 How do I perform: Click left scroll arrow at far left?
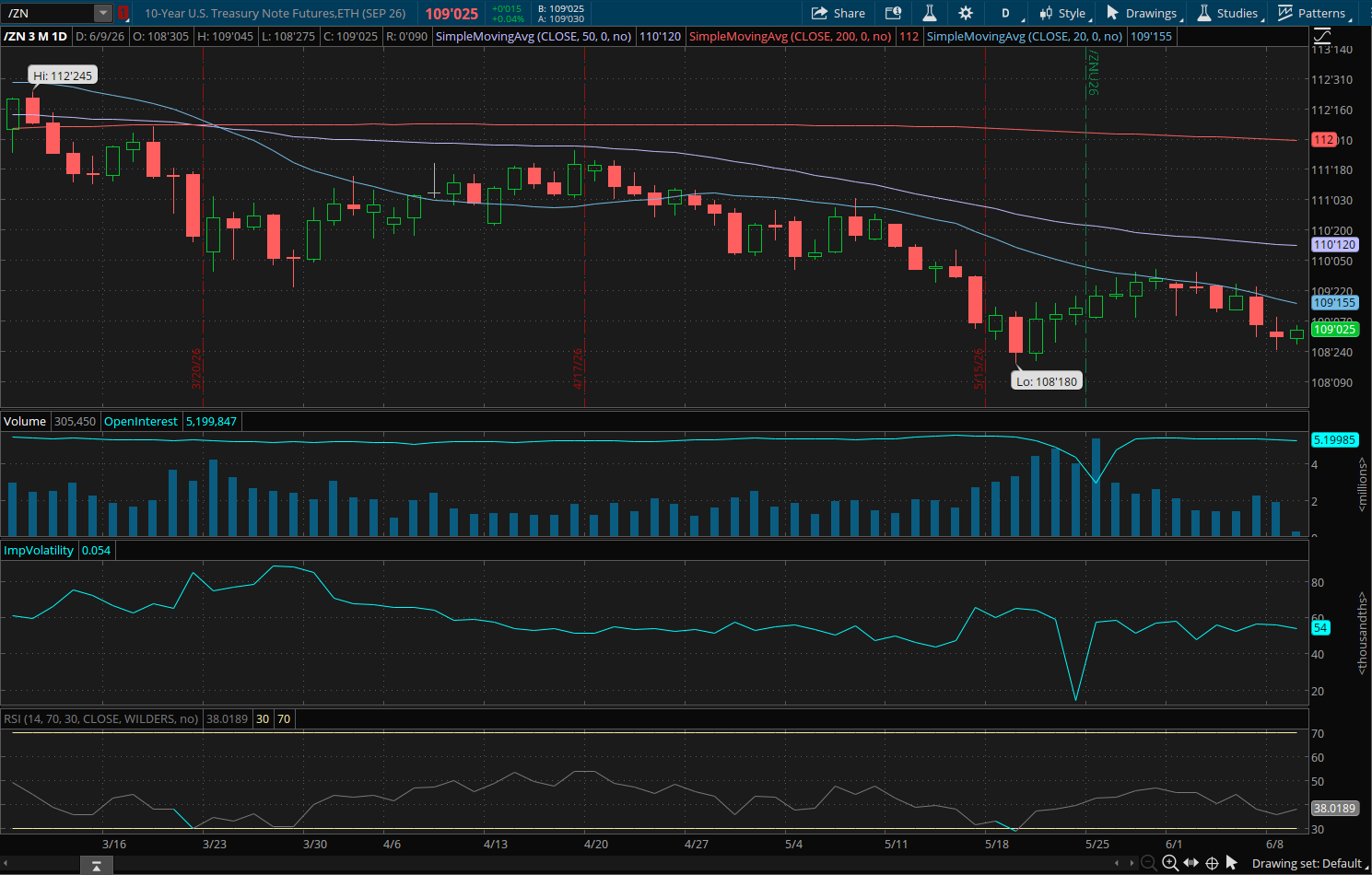tap(6, 863)
